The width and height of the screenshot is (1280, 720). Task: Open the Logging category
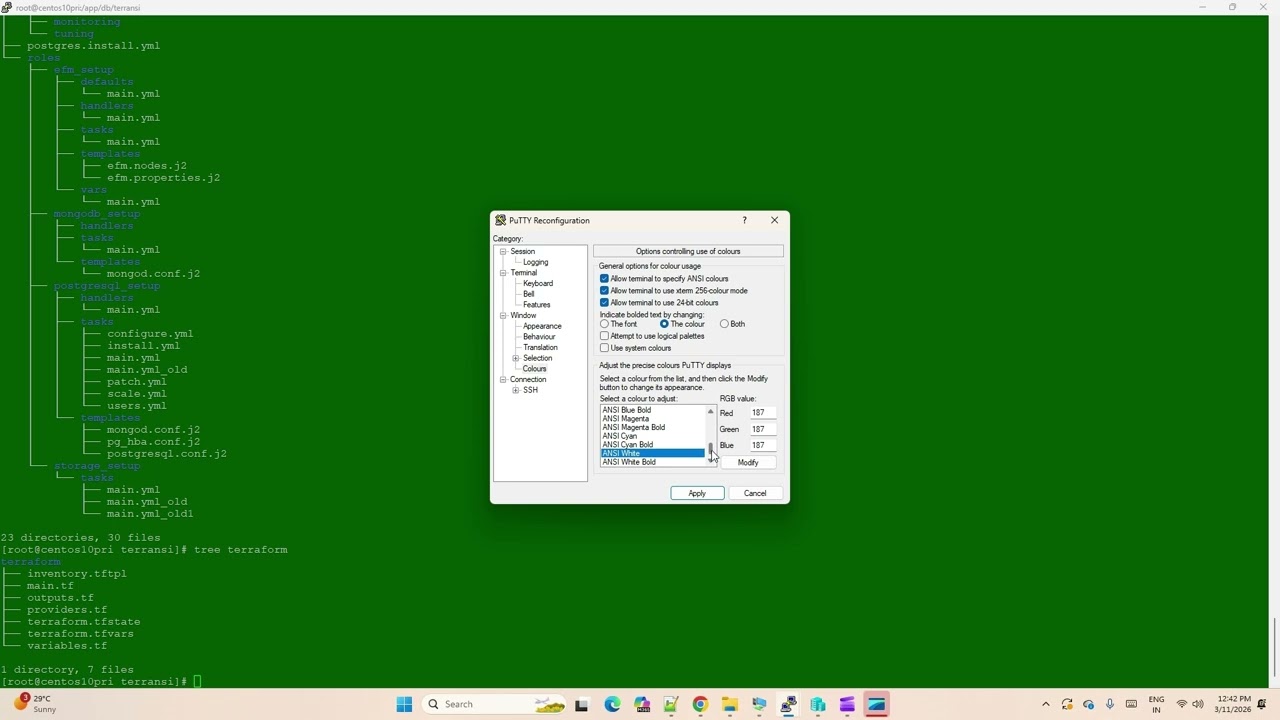[536, 262]
